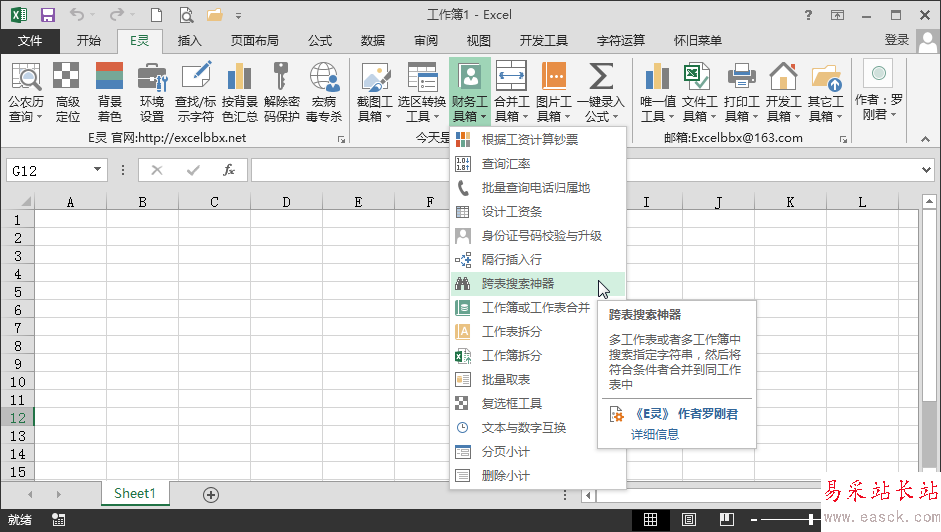
Task: Click the 作者：罗刚君 author button
Action: coord(879,90)
